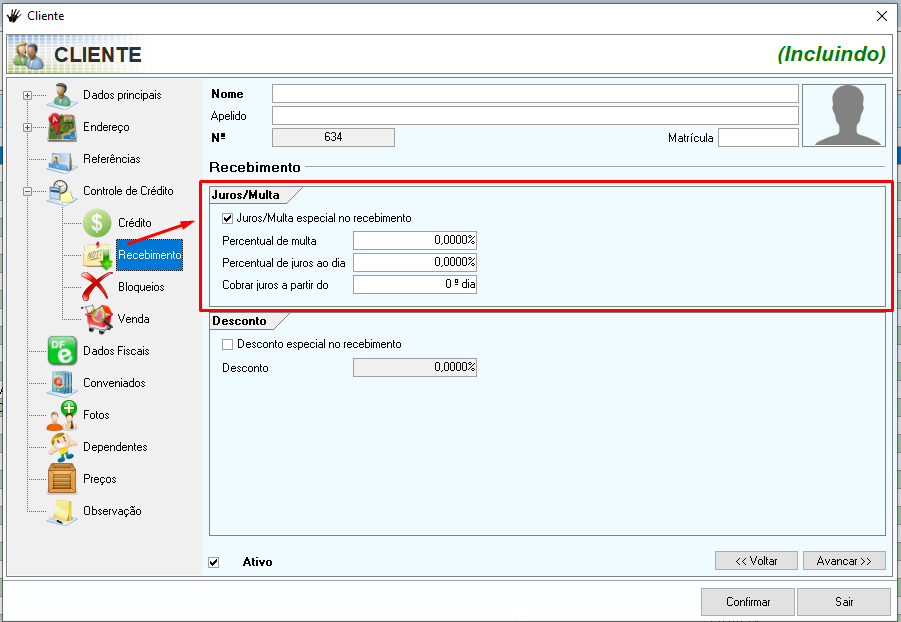This screenshot has height=622, width=901.
Task: Click the Percentual de multa field
Action: tap(414, 240)
